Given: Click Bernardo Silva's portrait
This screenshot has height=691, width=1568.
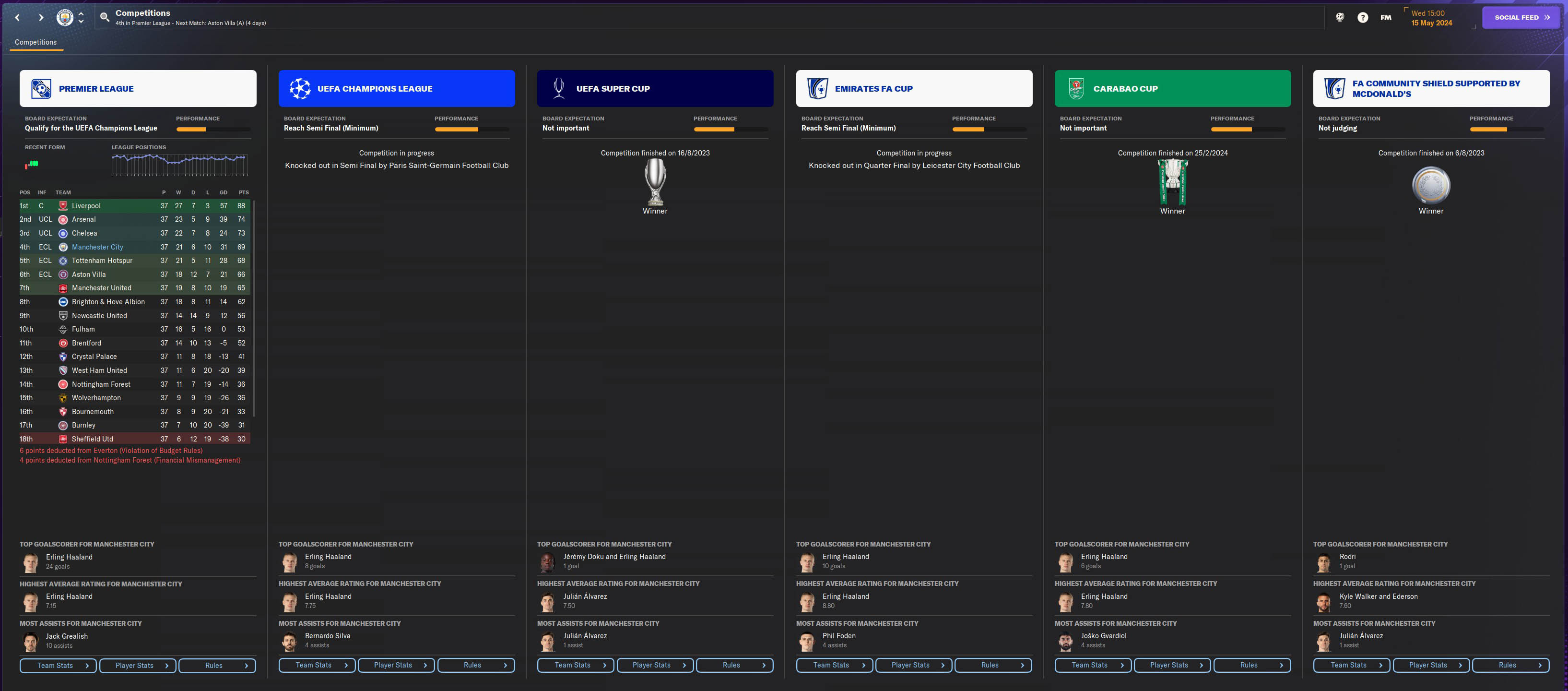Looking at the screenshot, I should (x=289, y=641).
